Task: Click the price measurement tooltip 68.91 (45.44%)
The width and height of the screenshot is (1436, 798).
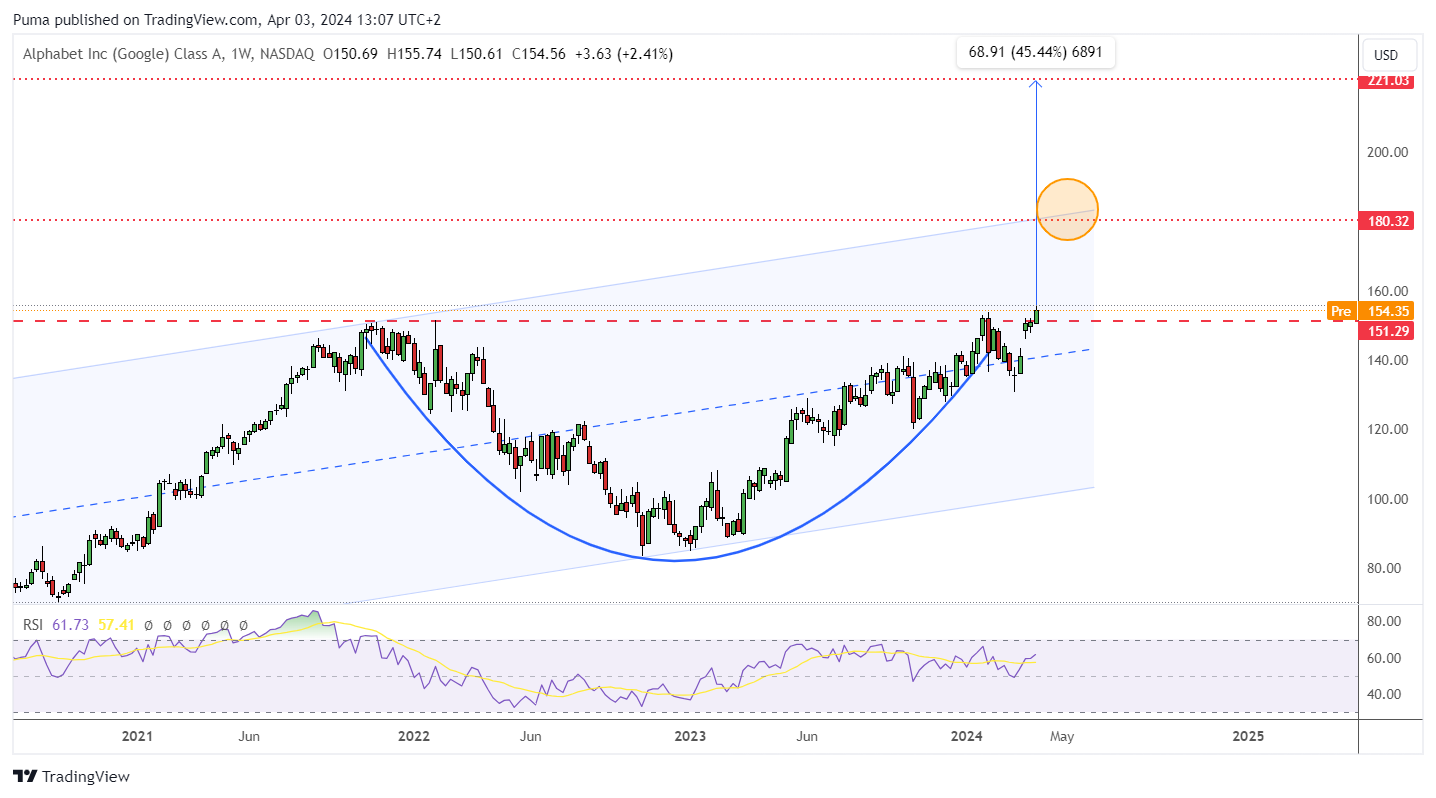Action: (1035, 51)
